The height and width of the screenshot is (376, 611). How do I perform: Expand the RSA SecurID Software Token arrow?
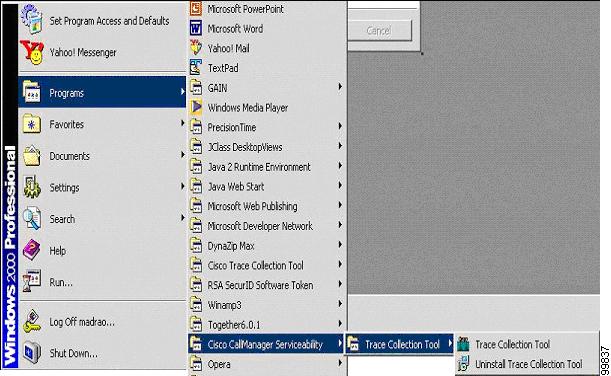coord(340,284)
